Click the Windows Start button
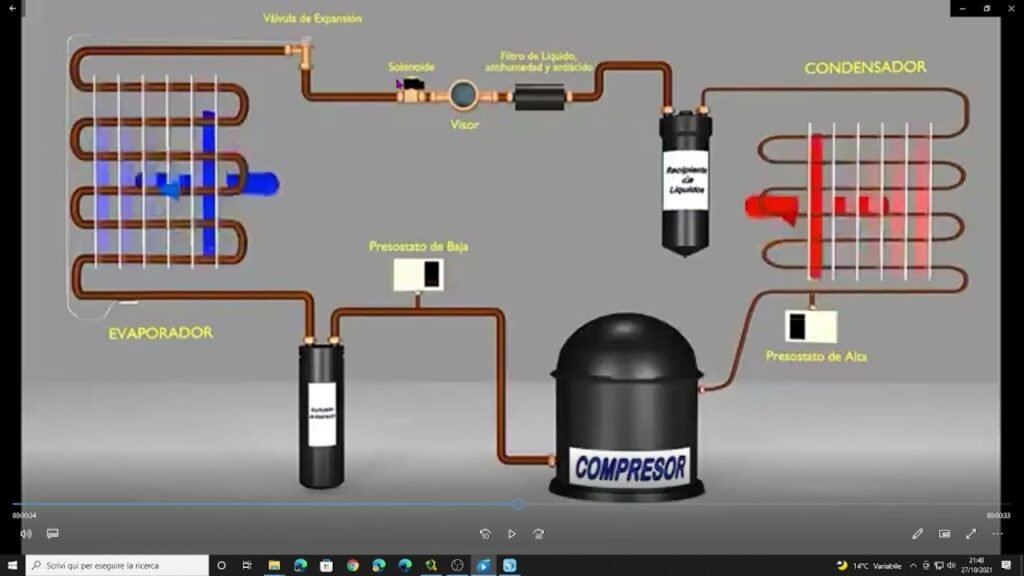 [x=11, y=565]
